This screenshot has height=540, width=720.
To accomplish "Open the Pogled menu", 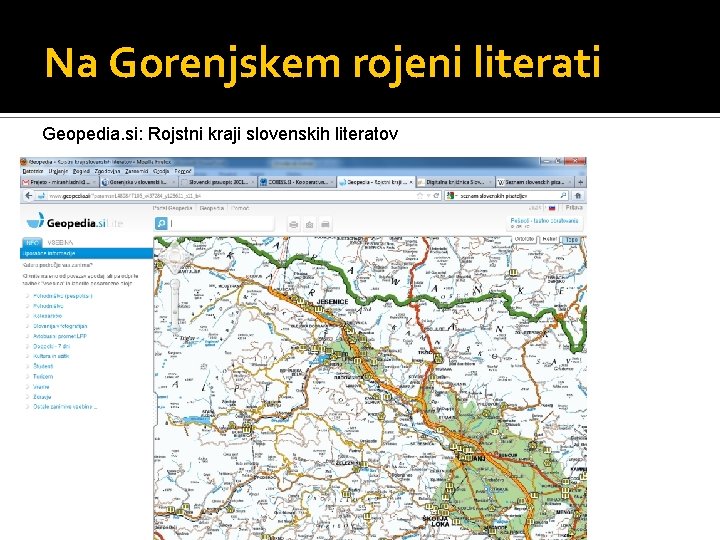I will click(81, 171).
